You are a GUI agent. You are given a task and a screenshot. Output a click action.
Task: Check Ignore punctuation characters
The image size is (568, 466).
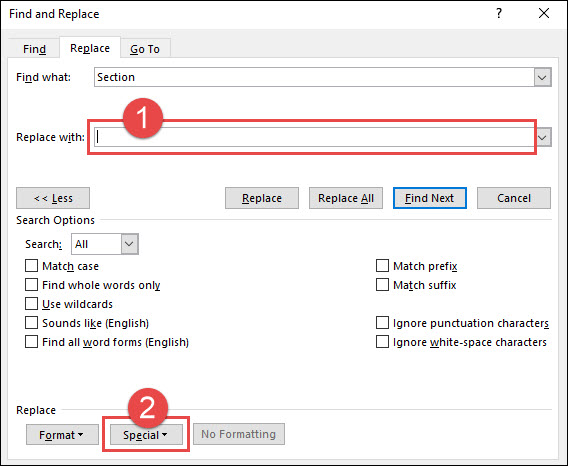coord(382,323)
